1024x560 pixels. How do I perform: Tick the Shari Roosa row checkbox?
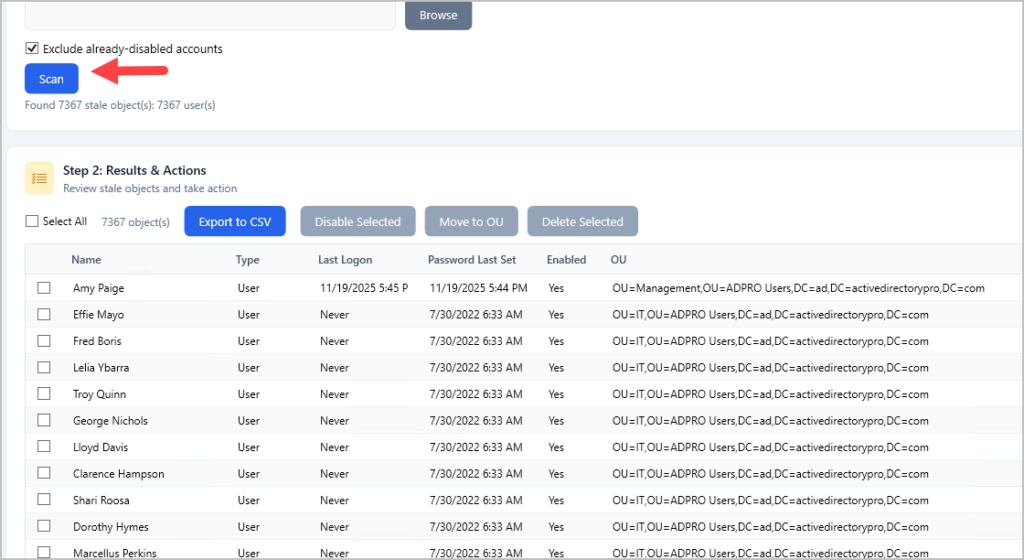pyautogui.click(x=44, y=500)
